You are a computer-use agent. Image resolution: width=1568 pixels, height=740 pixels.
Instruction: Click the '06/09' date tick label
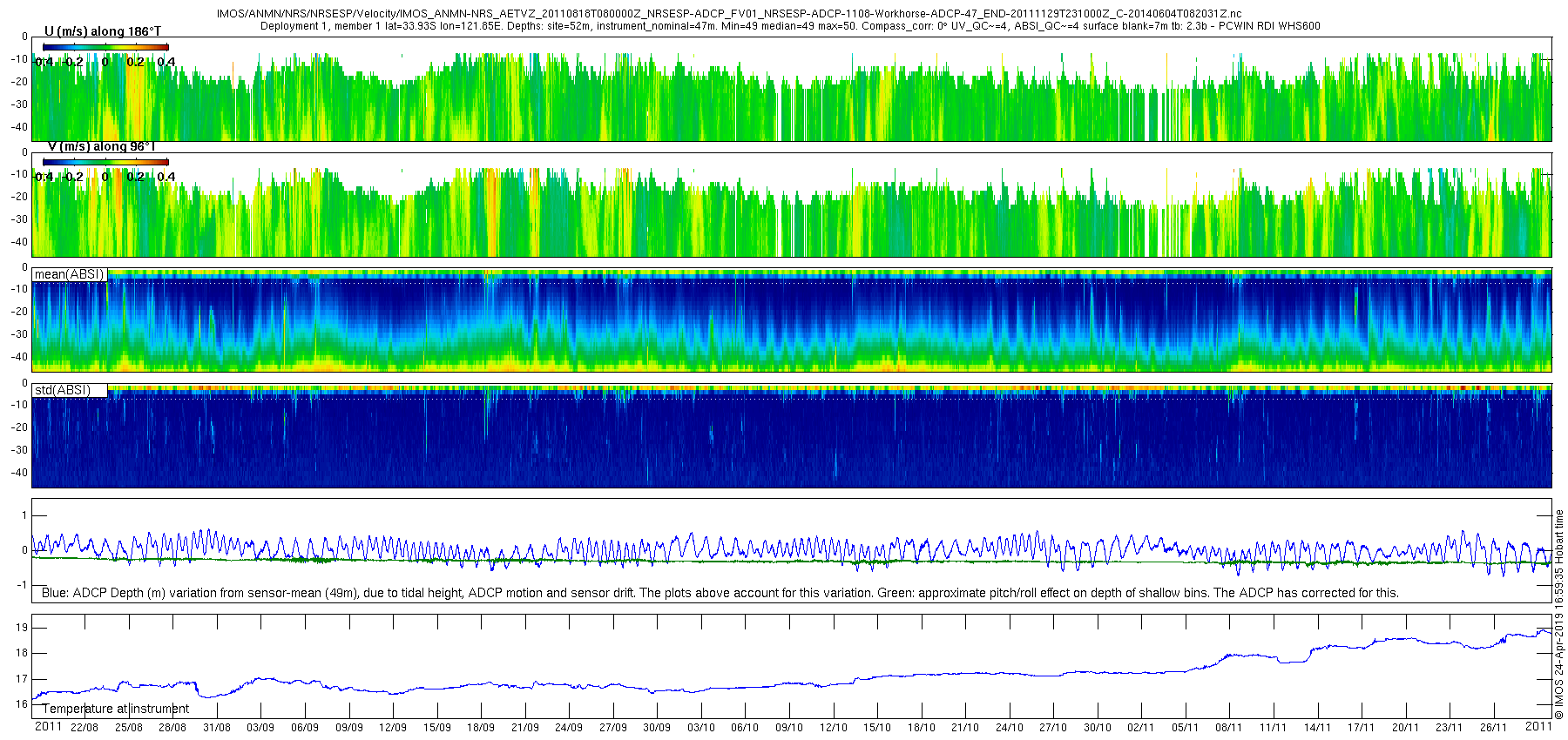[305, 728]
